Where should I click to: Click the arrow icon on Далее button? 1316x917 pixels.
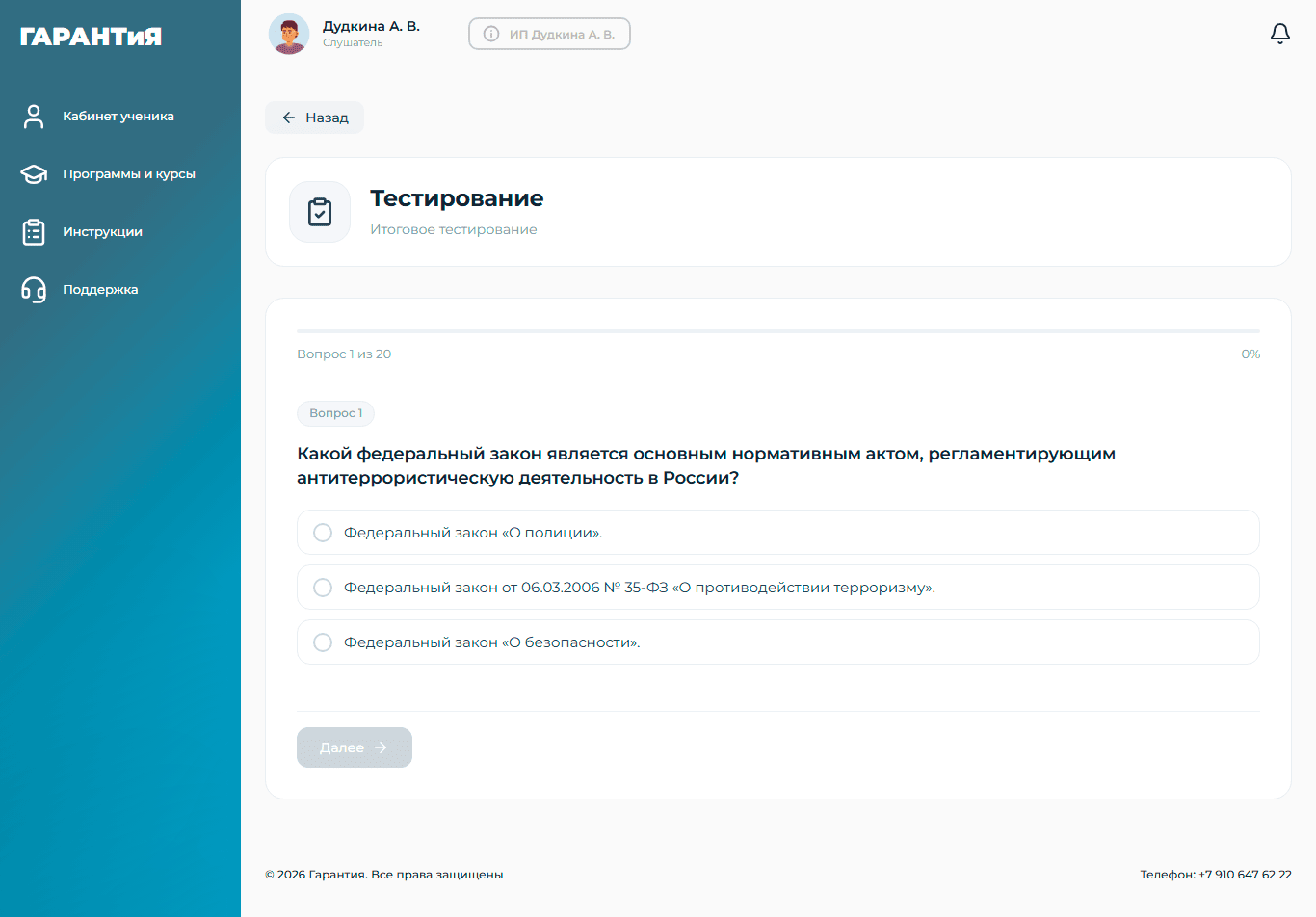(381, 747)
